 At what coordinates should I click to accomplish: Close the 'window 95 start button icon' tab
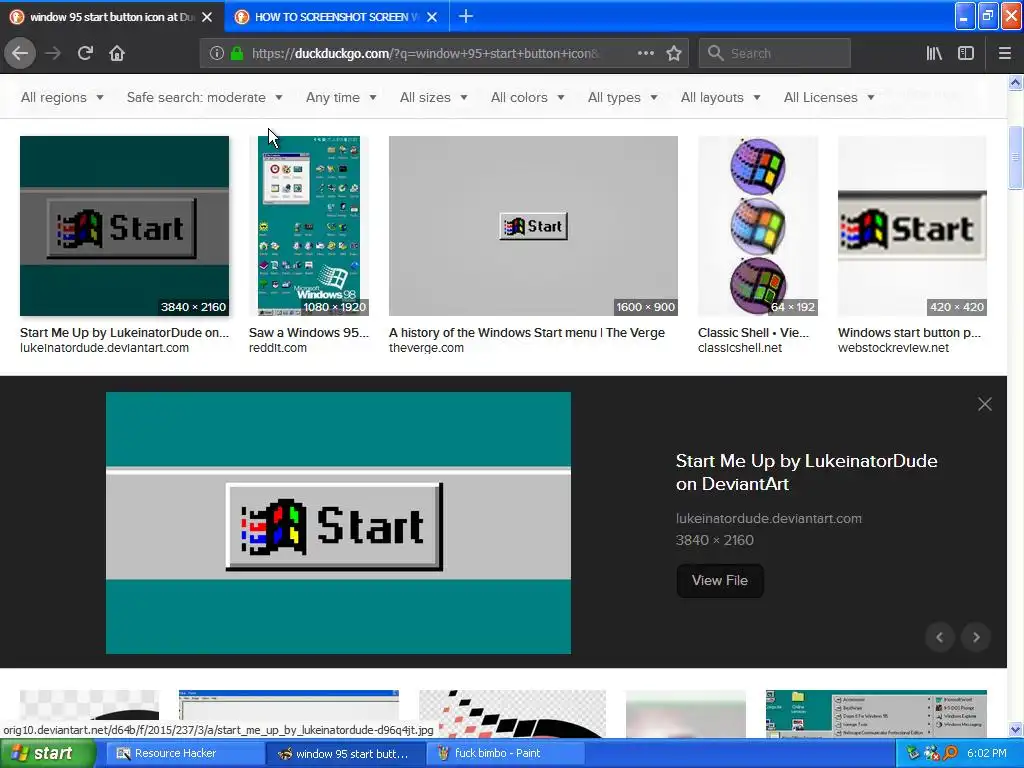(x=207, y=17)
